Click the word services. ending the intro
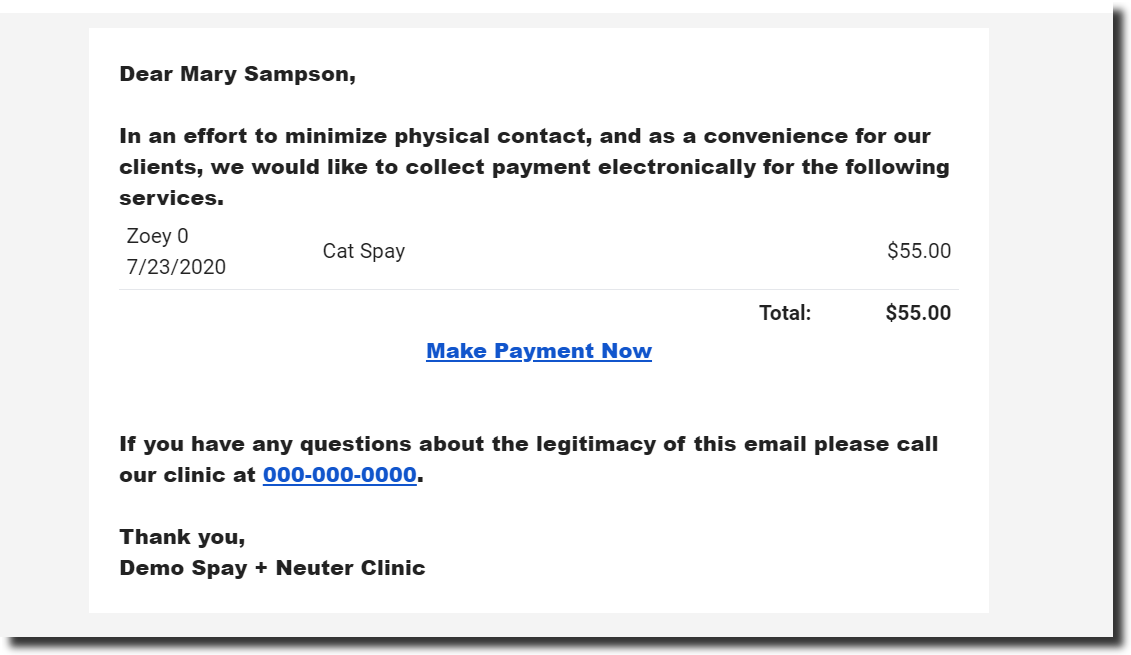 pos(171,198)
